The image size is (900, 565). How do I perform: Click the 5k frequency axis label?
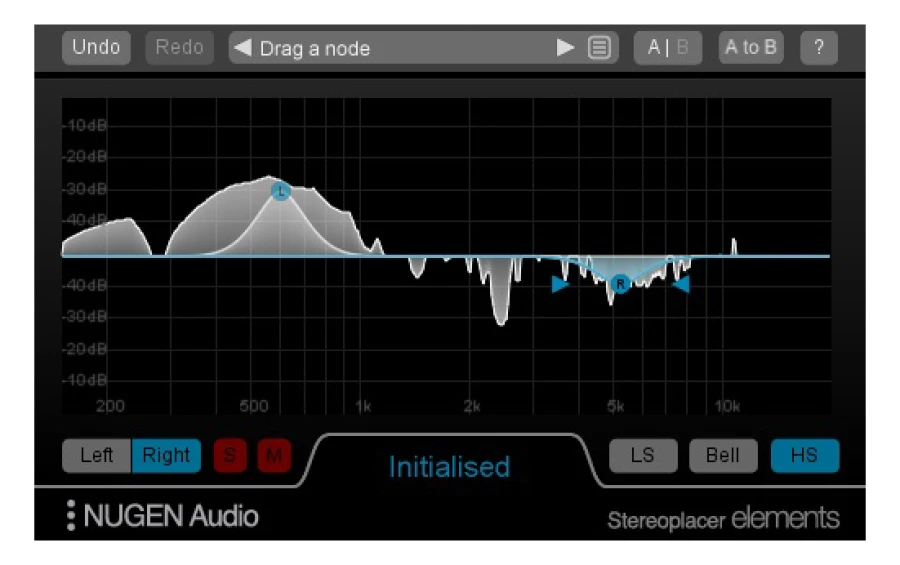click(x=615, y=407)
